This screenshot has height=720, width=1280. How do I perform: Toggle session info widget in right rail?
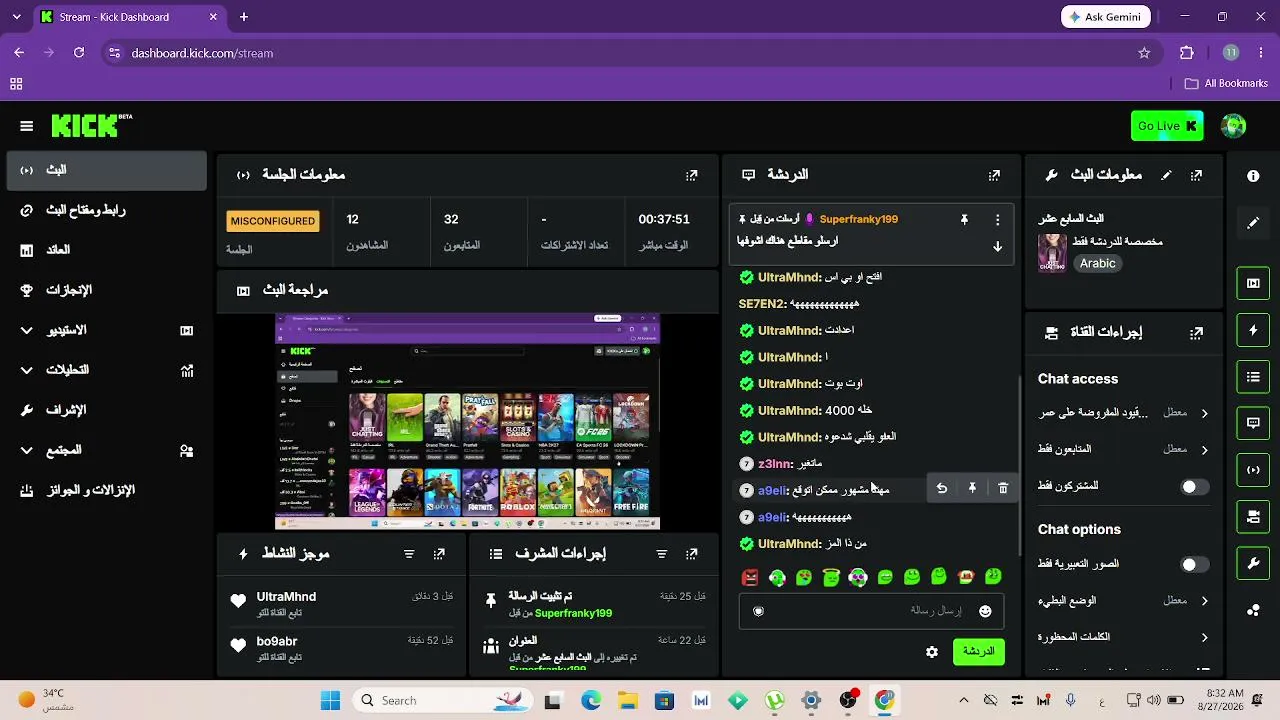pyautogui.click(x=1253, y=470)
